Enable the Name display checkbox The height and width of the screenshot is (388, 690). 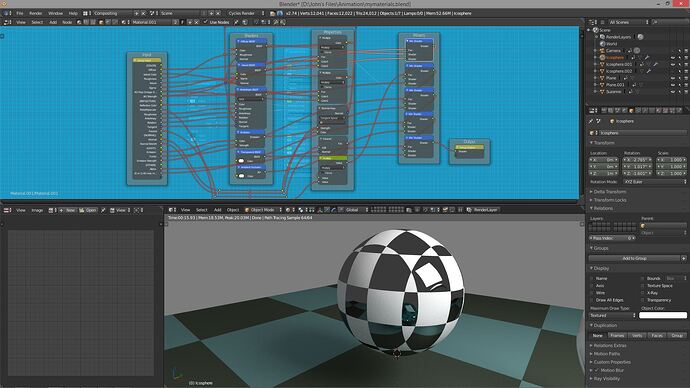coord(592,278)
